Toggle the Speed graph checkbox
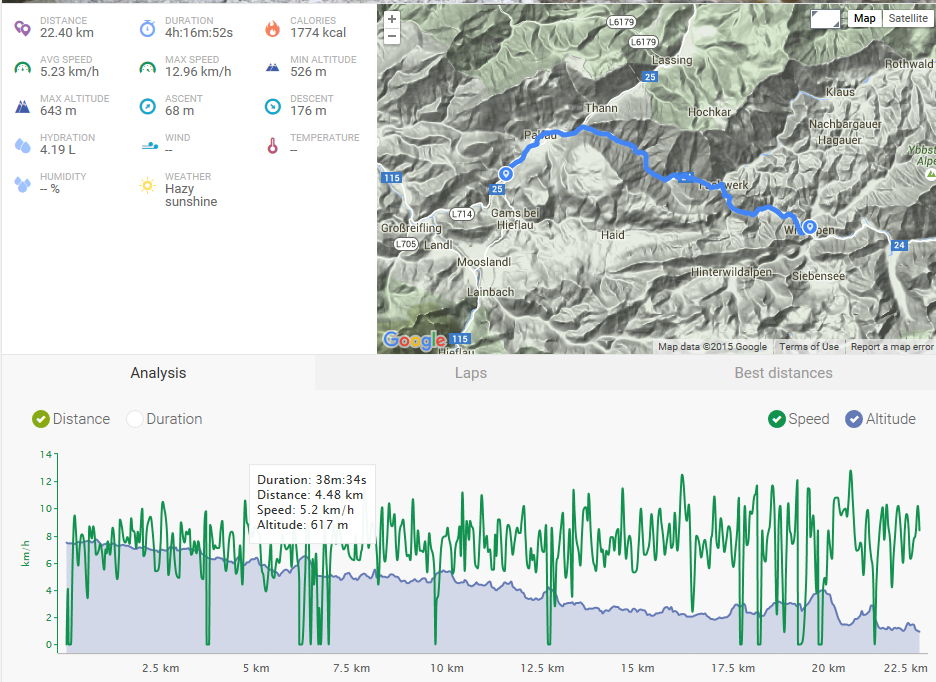This screenshot has height=682, width=936. (x=777, y=419)
